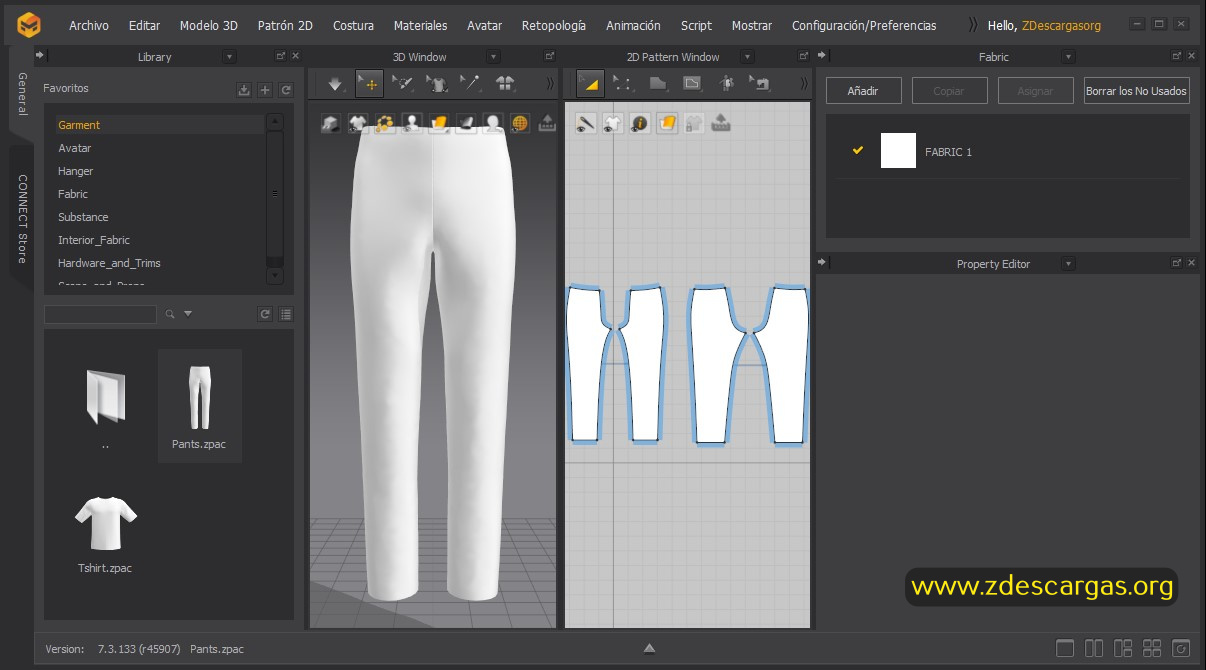Open the Library panel dropdown
This screenshot has height=670, width=1206.
click(x=230, y=57)
